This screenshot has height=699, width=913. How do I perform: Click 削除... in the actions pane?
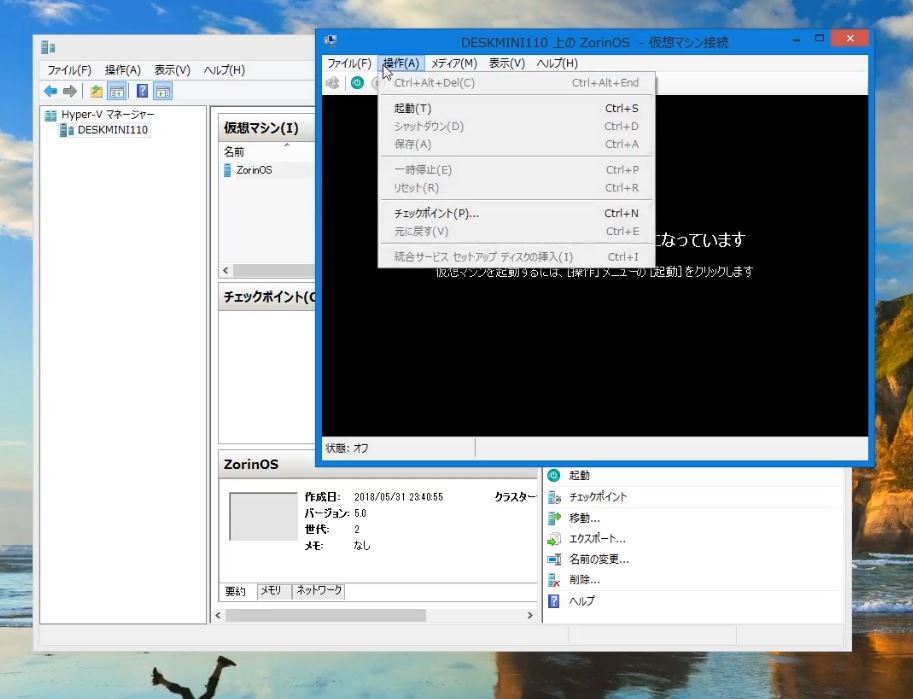[x=584, y=580]
